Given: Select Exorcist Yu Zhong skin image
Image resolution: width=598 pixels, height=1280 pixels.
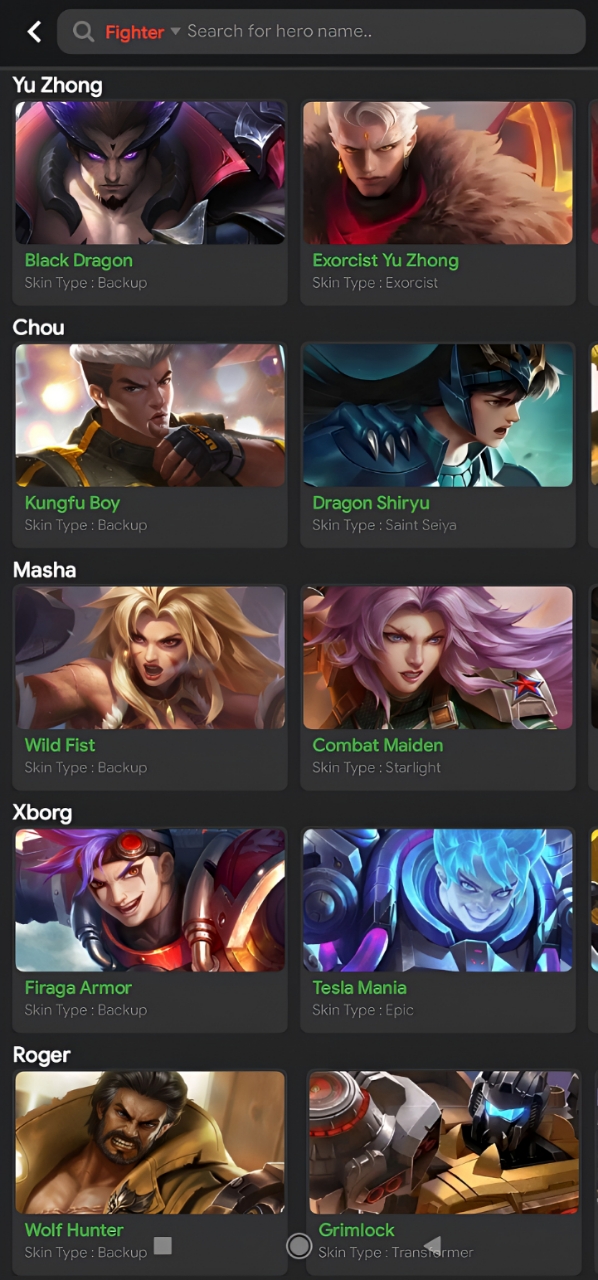Looking at the screenshot, I should (x=438, y=172).
